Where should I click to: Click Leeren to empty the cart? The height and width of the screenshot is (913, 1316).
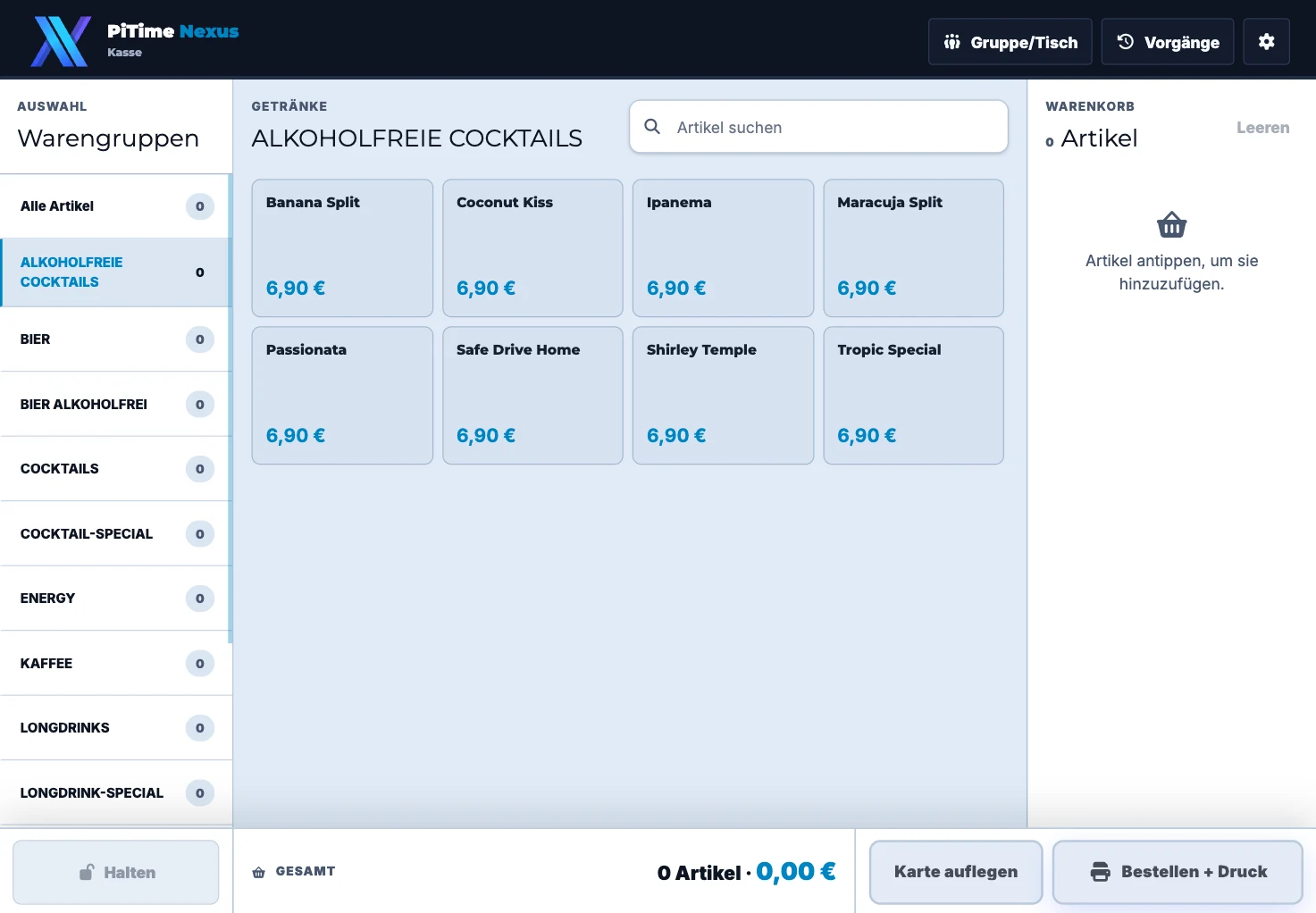click(x=1262, y=128)
